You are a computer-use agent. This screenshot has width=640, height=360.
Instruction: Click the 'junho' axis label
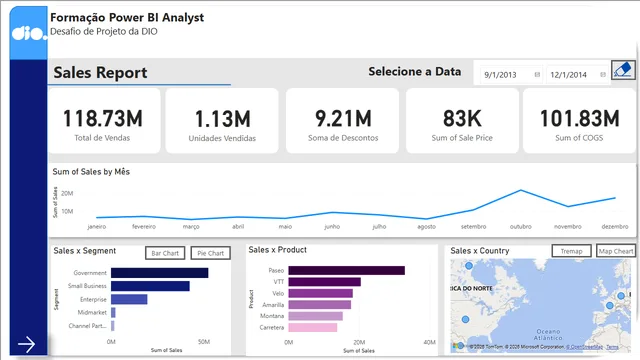(332, 226)
